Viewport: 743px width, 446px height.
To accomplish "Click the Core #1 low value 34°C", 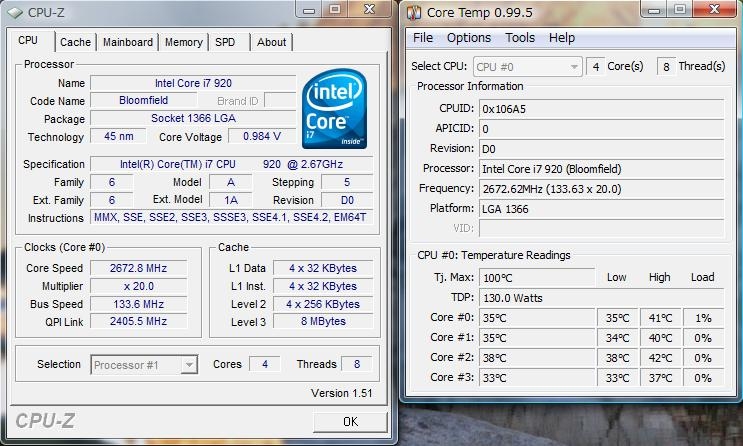I will pos(617,338).
